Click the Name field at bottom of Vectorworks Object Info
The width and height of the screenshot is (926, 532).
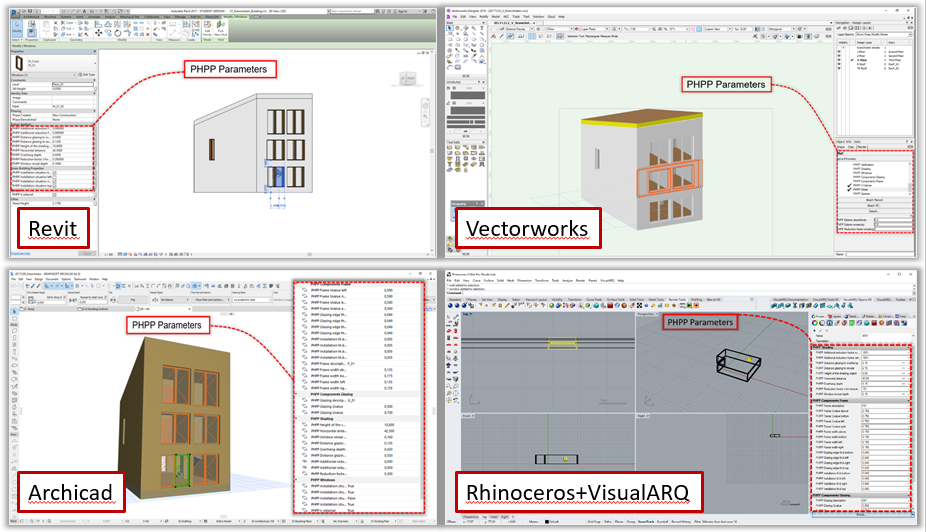click(880, 254)
